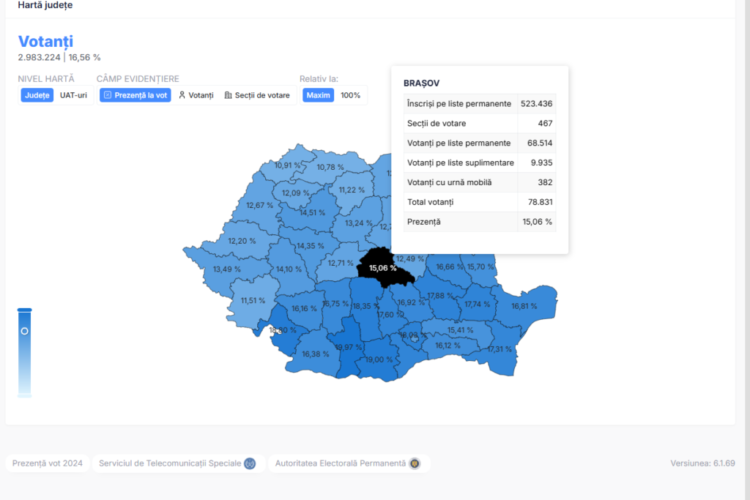Select the county showing 14,35 %

point(310,246)
